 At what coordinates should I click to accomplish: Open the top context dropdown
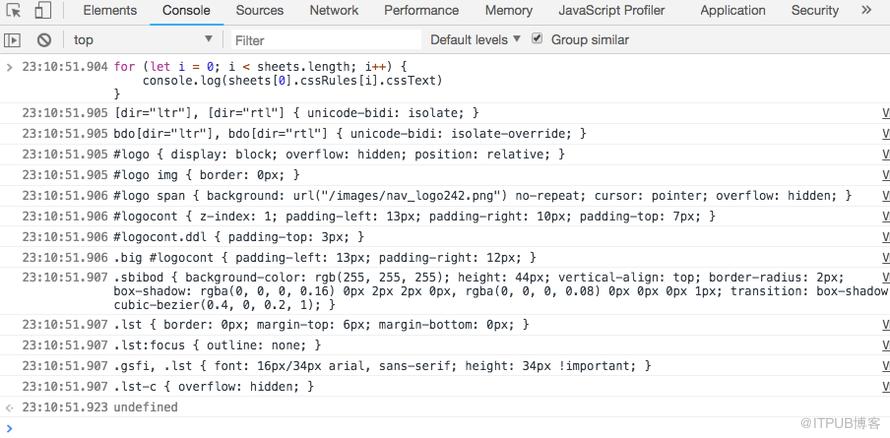[143, 40]
